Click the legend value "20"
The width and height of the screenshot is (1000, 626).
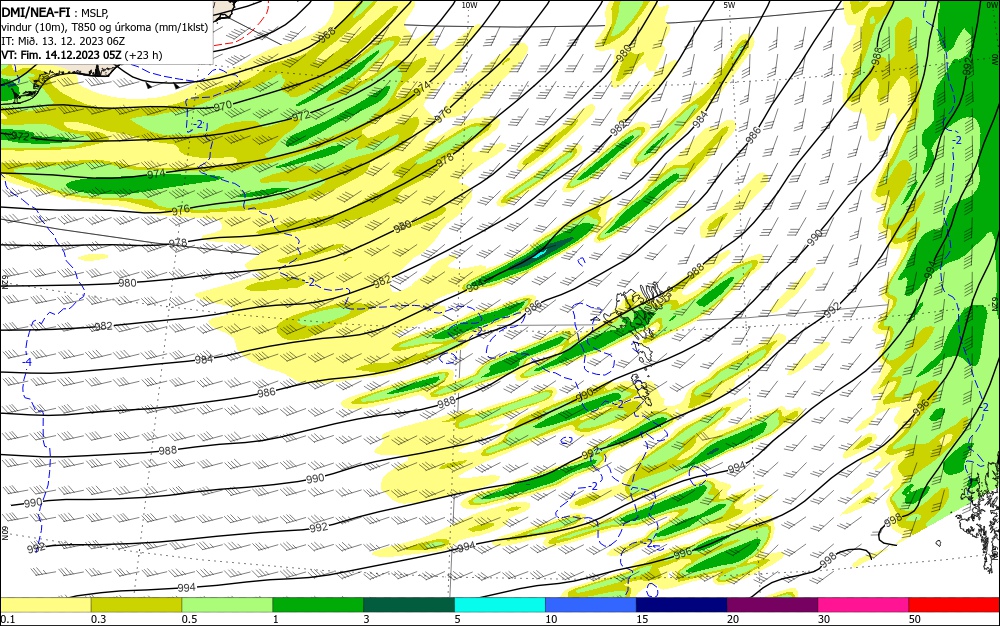[733, 619]
